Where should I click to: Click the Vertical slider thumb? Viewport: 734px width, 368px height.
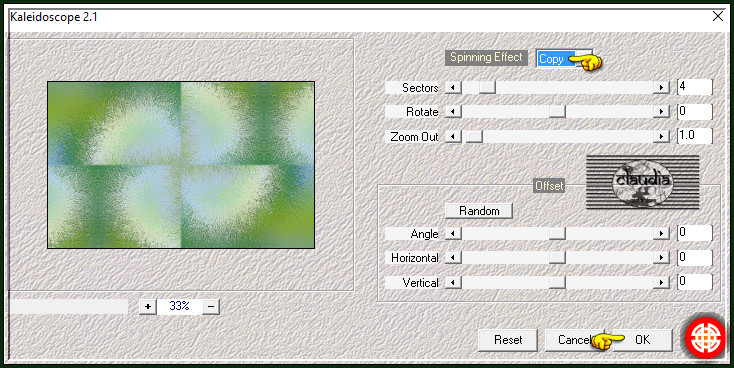coord(557,282)
